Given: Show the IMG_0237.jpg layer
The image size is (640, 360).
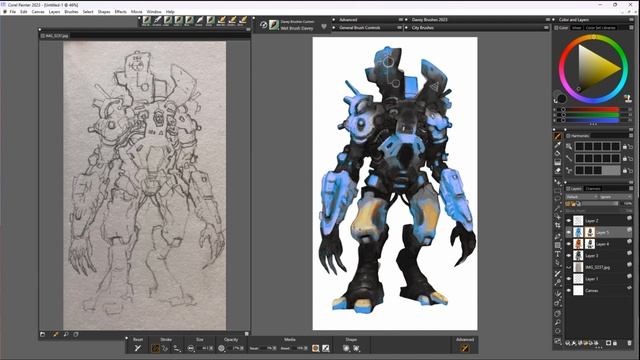Looking at the screenshot, I should click(x=569, y=267).
